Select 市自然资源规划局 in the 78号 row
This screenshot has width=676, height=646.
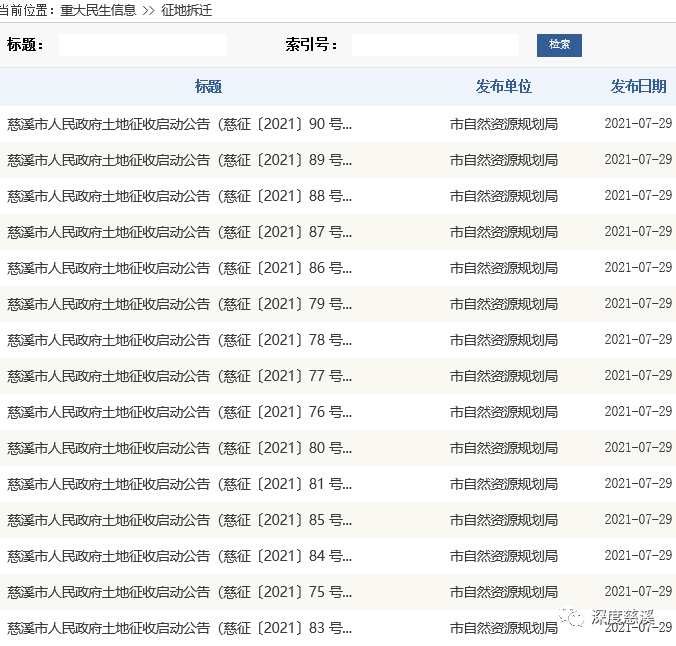point(504,340)
